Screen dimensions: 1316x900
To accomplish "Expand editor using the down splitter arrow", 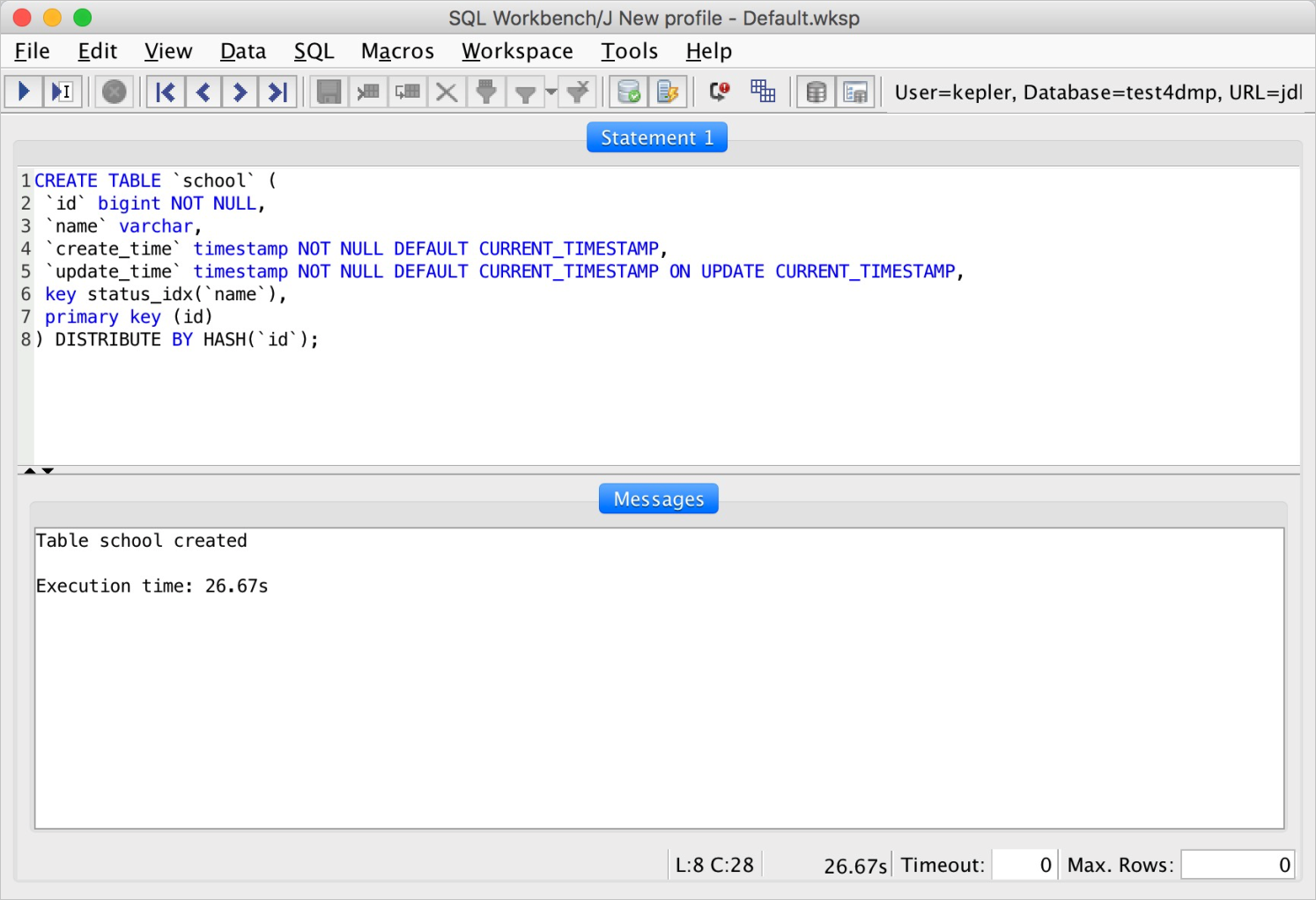I will click(x=48, y=471).
